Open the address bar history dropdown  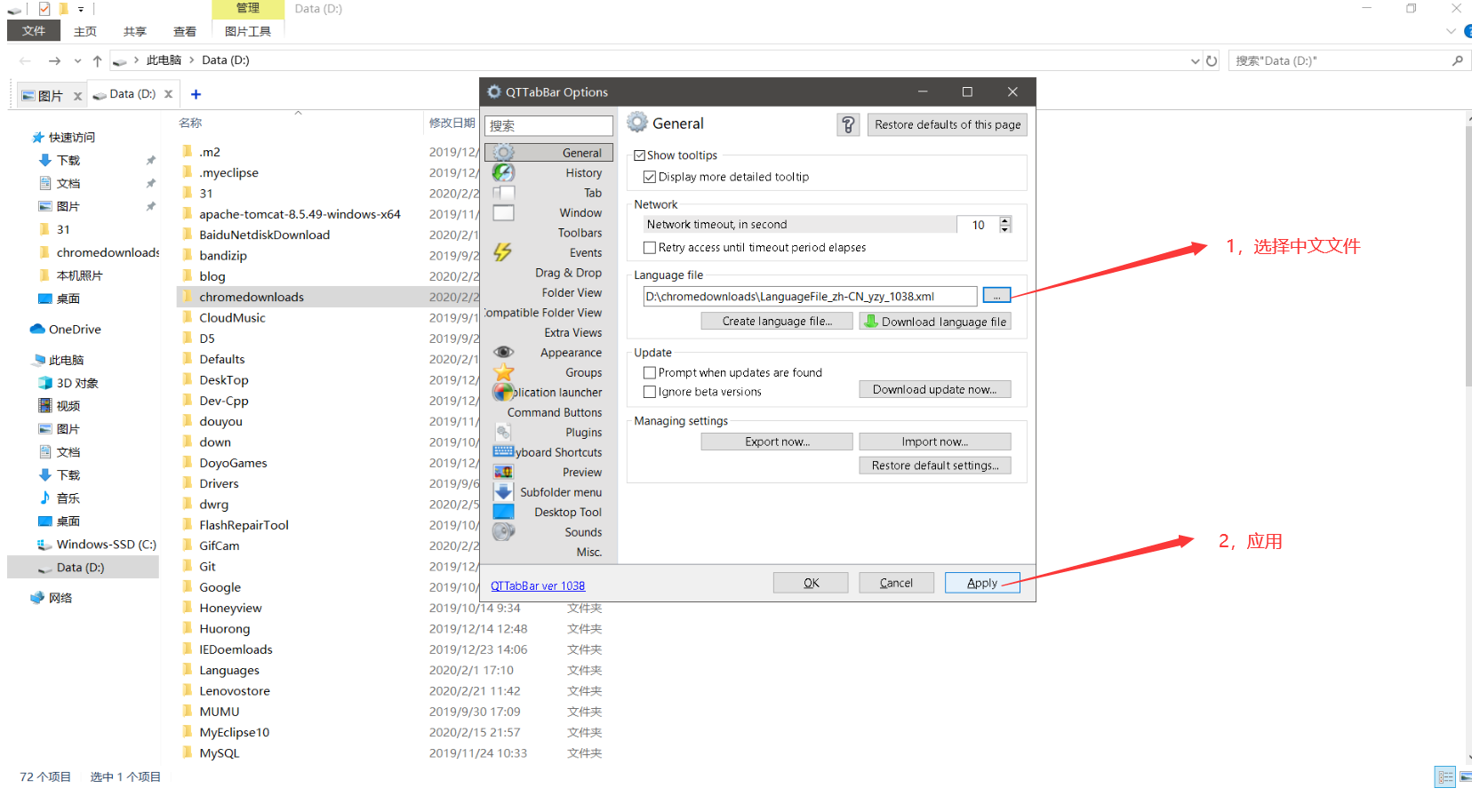[x=1195, y=60]
